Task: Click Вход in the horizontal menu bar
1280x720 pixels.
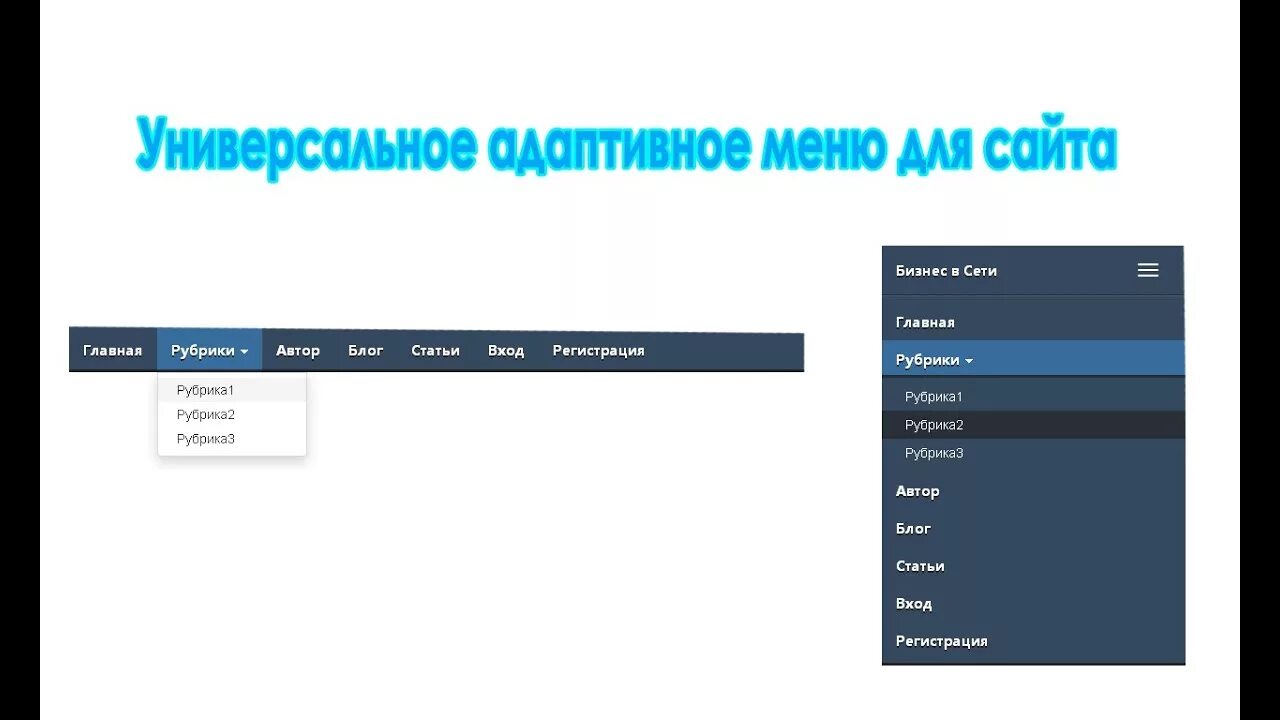Action: tap(506, 350)
